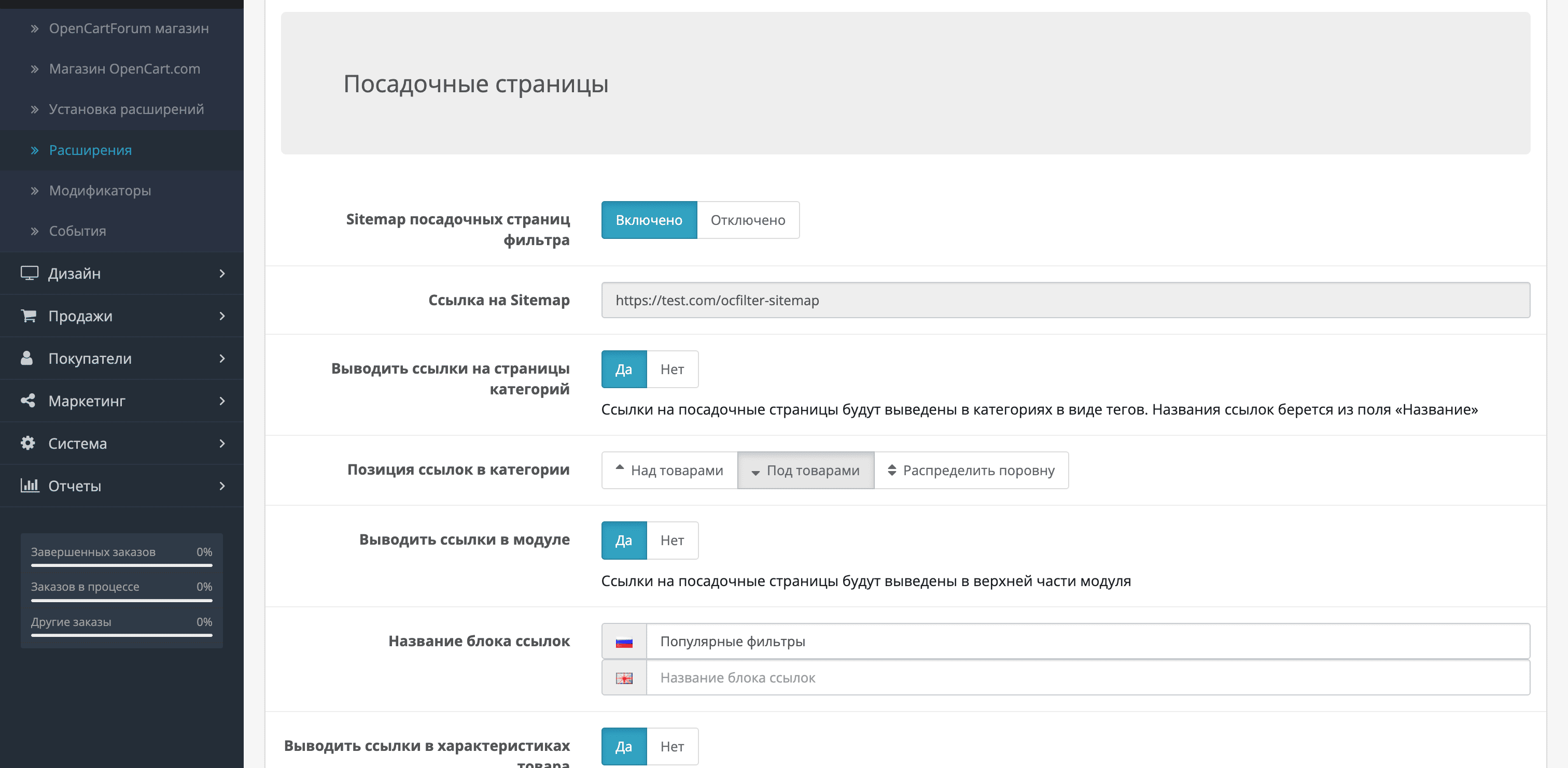Choose Распределить поровну link position

[x=972, y=470]
